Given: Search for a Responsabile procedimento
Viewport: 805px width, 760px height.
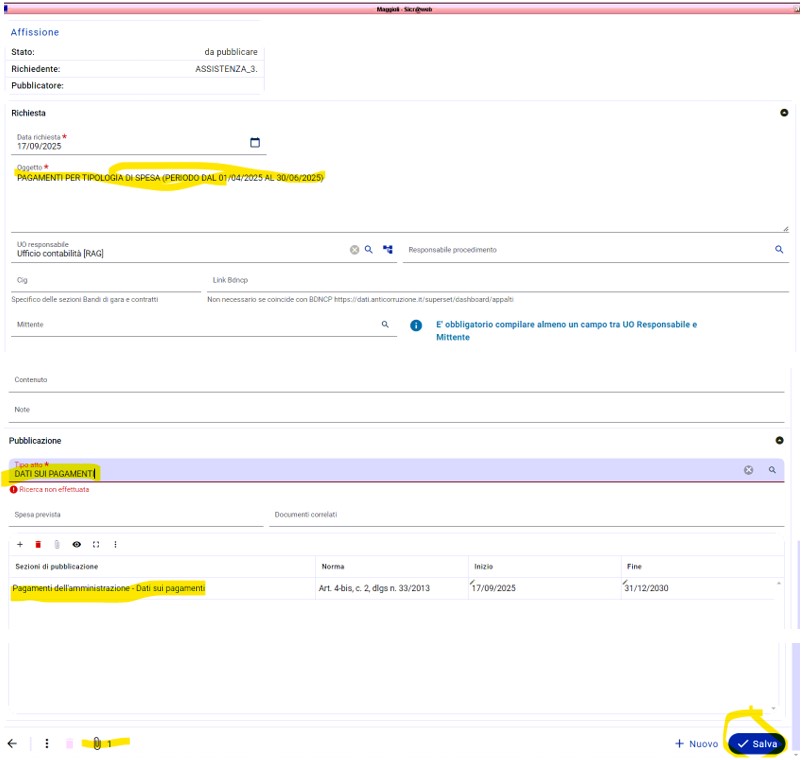Looking at the screenshot, I should 779,250.
